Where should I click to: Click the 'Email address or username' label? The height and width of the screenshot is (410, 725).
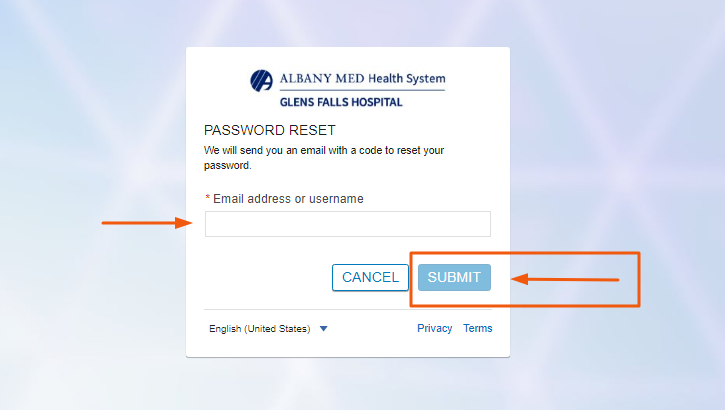click(288, 199)
